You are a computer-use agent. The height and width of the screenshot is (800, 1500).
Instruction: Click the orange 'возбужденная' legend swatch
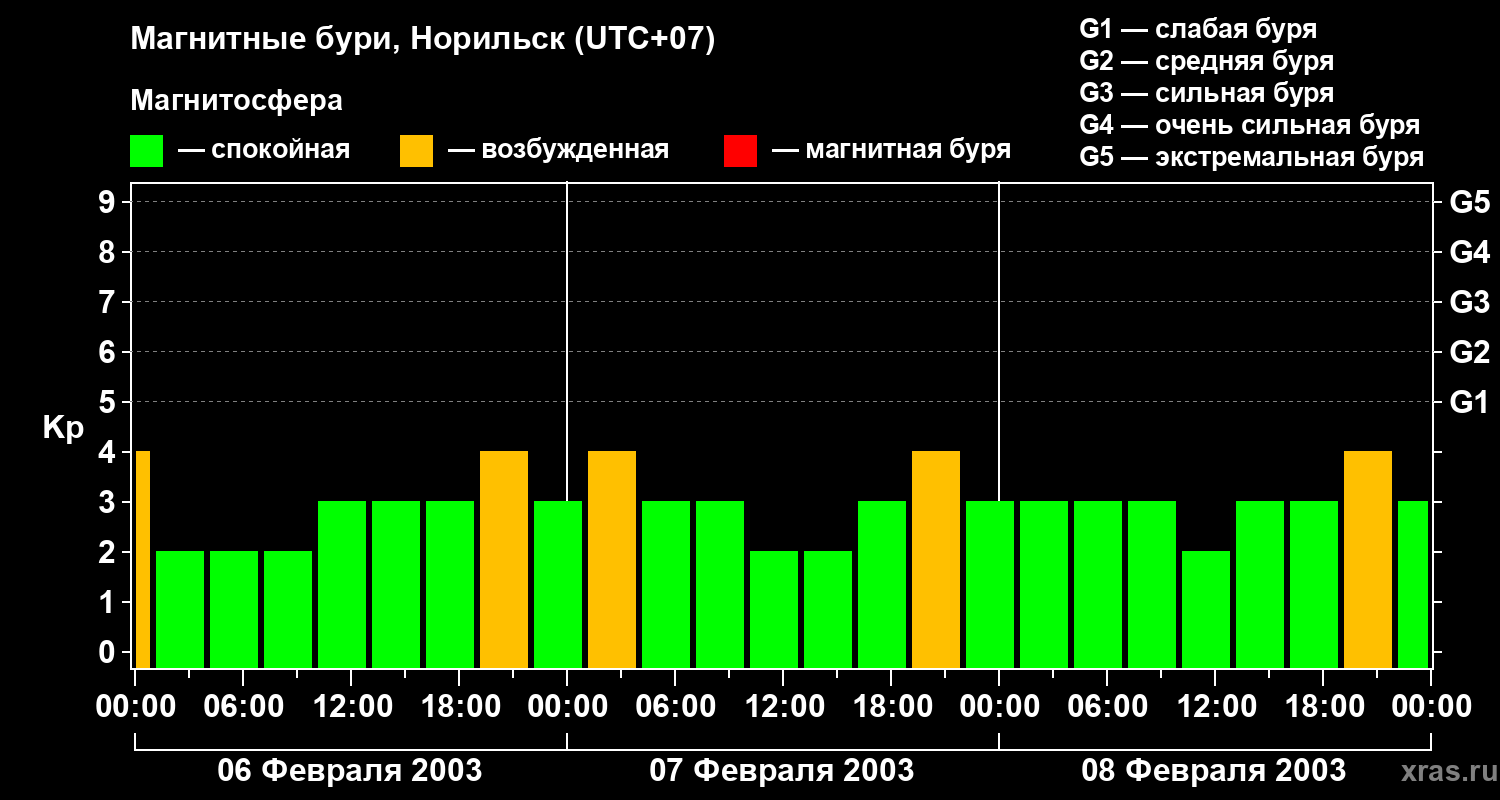point(417,151)
